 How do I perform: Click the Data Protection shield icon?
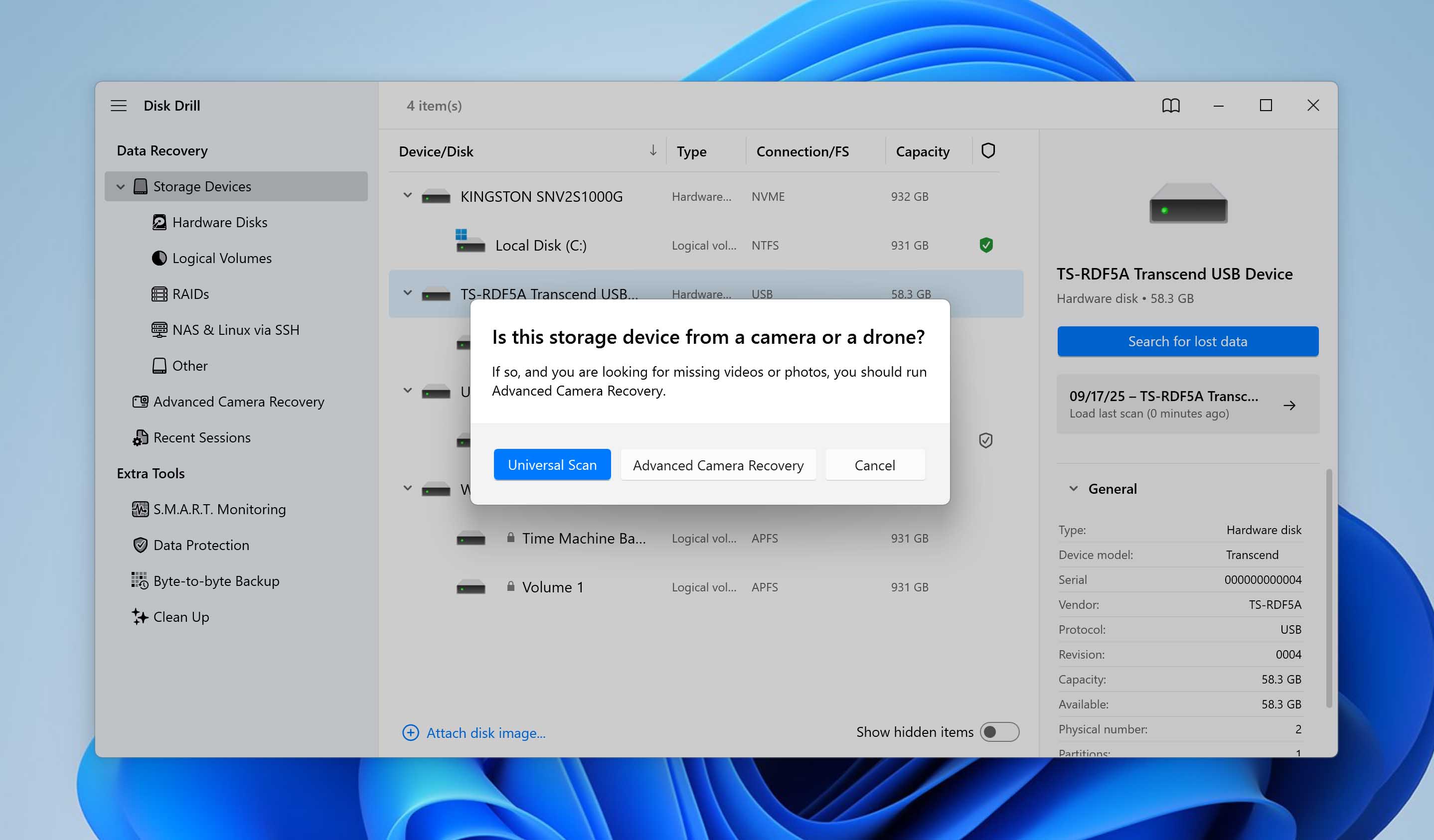[141, 545]
